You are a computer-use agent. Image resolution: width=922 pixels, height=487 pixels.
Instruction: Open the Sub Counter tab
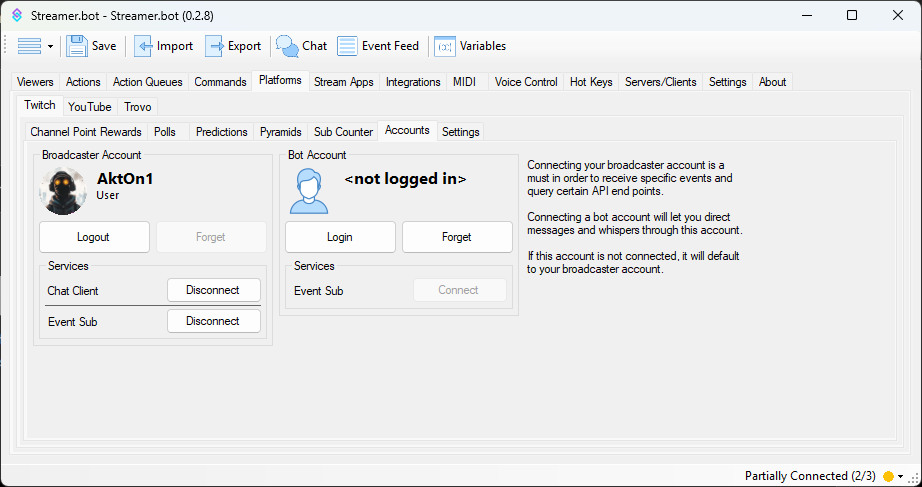343,132
